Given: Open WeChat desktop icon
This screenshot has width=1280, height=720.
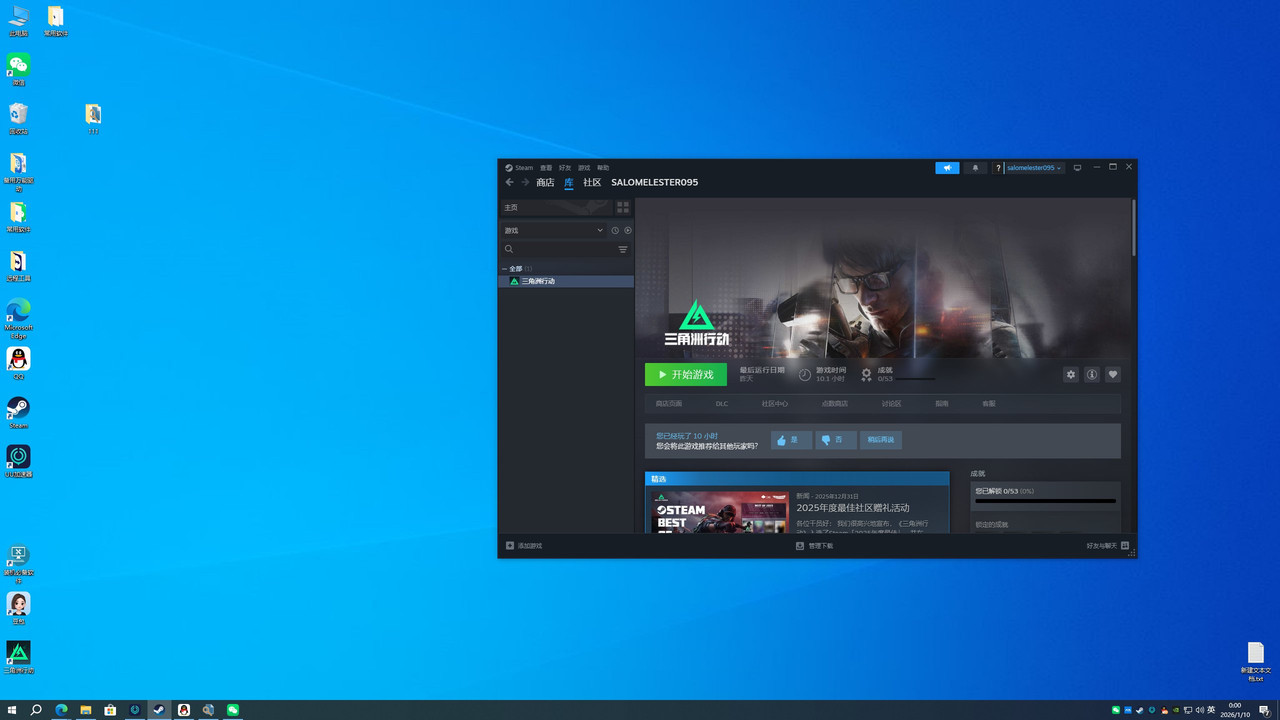Looking at the screenshot, I should pos(18,69).
